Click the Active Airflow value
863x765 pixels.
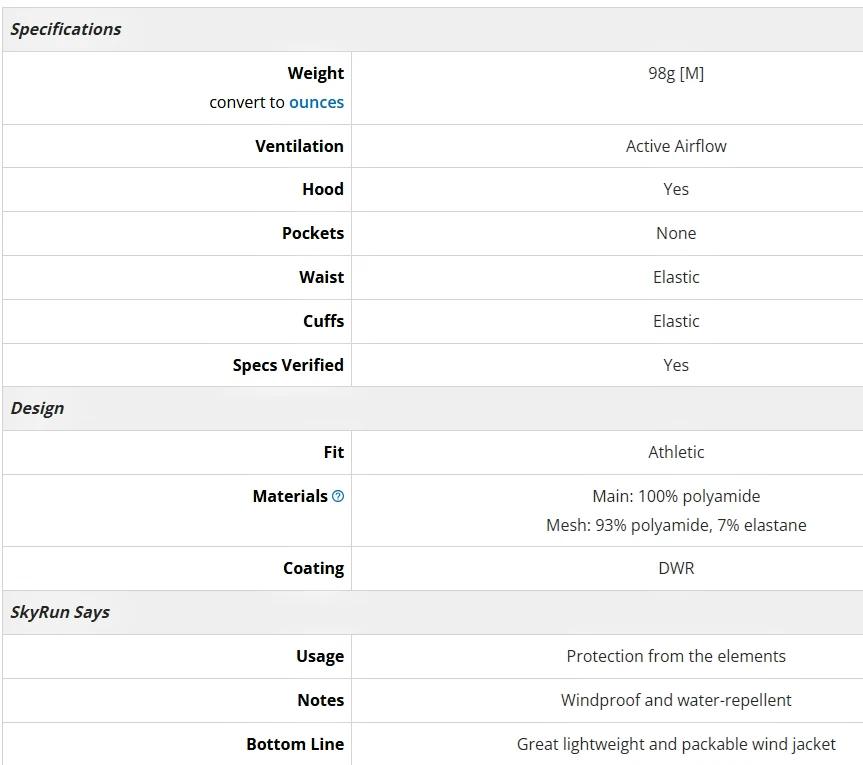[x=676, y=146]
